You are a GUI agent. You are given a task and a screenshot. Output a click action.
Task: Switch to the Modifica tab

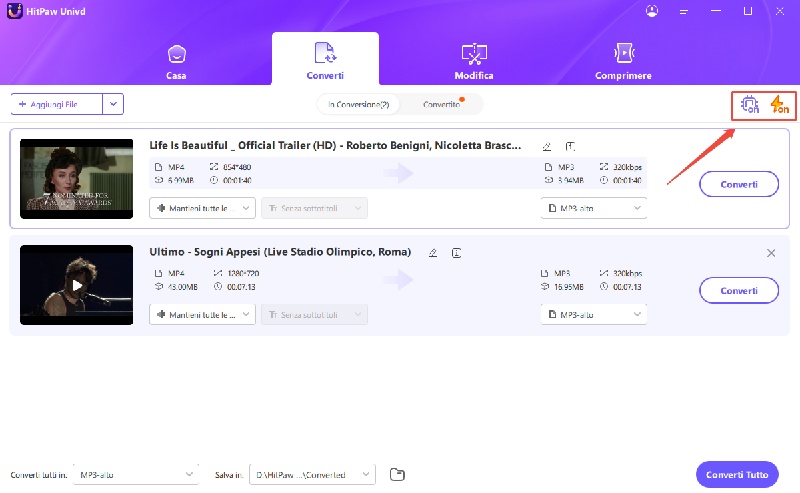coord(473,59)
